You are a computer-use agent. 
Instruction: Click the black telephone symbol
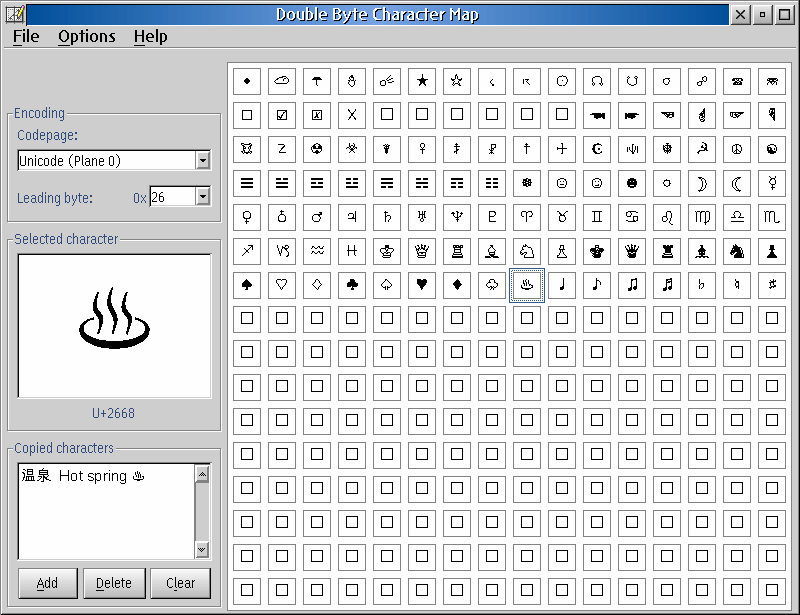click(x=737, y=81)
